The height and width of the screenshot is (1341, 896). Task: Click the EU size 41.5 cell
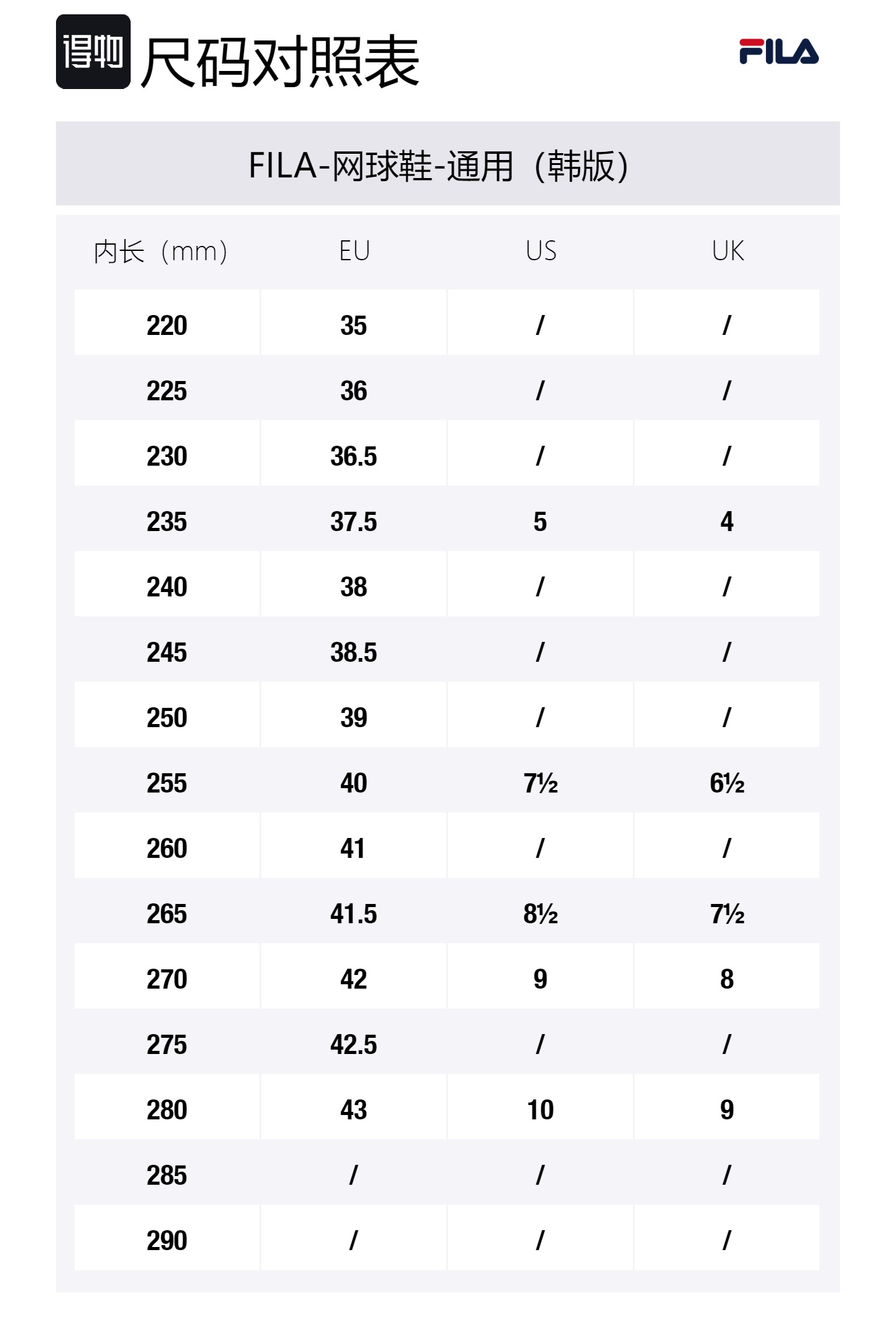tap(353, 914)
